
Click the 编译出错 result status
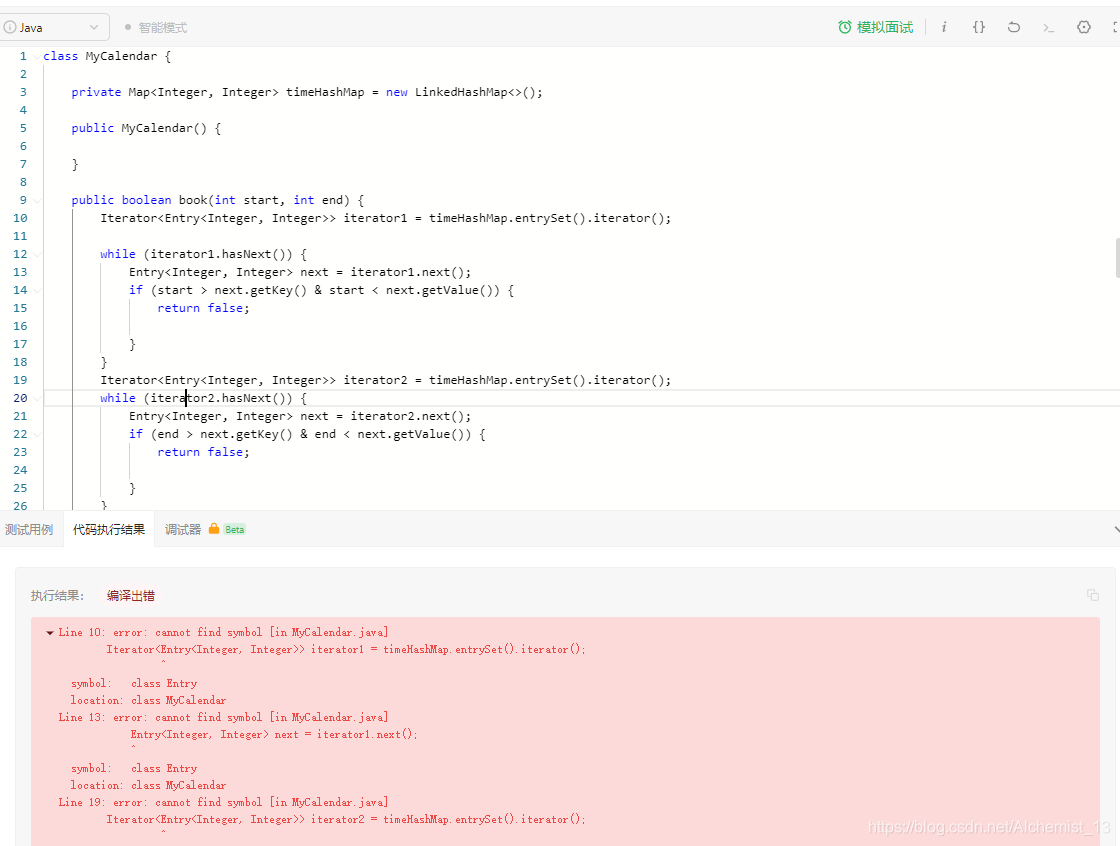[x=131, y=595]
